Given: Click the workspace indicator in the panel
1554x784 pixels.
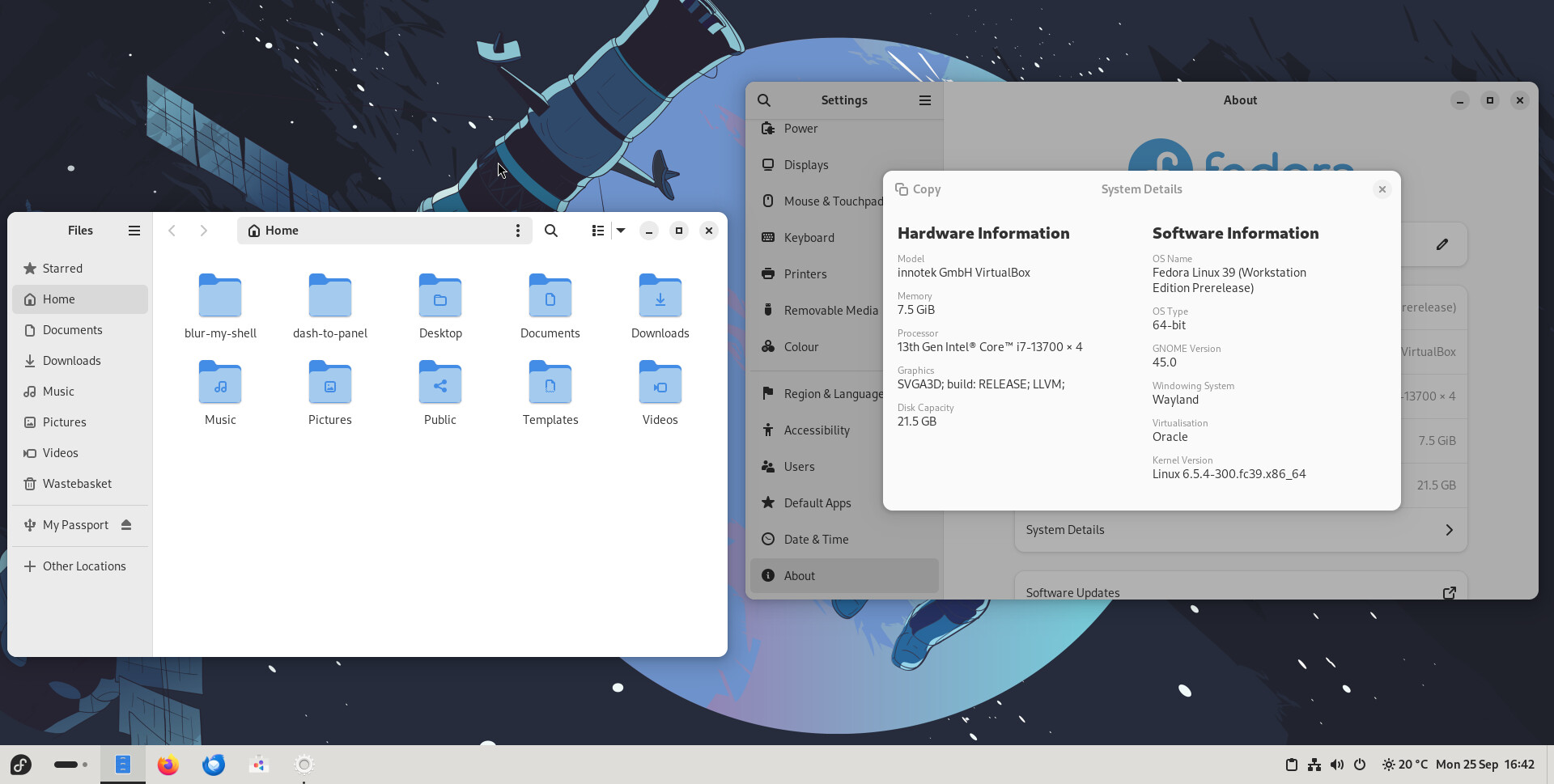Looking at the screenshot, I should 71,765.
